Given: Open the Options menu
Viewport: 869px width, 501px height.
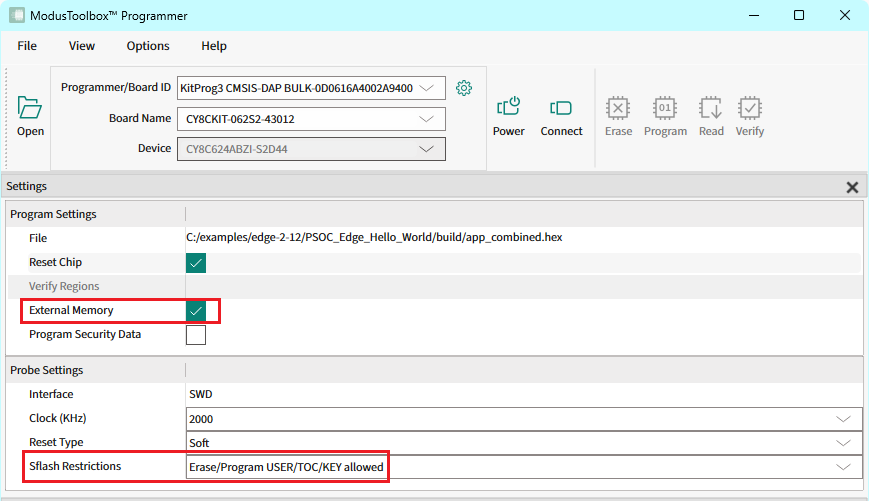Looking at the screenshot, I should click(x=148, y=46).
